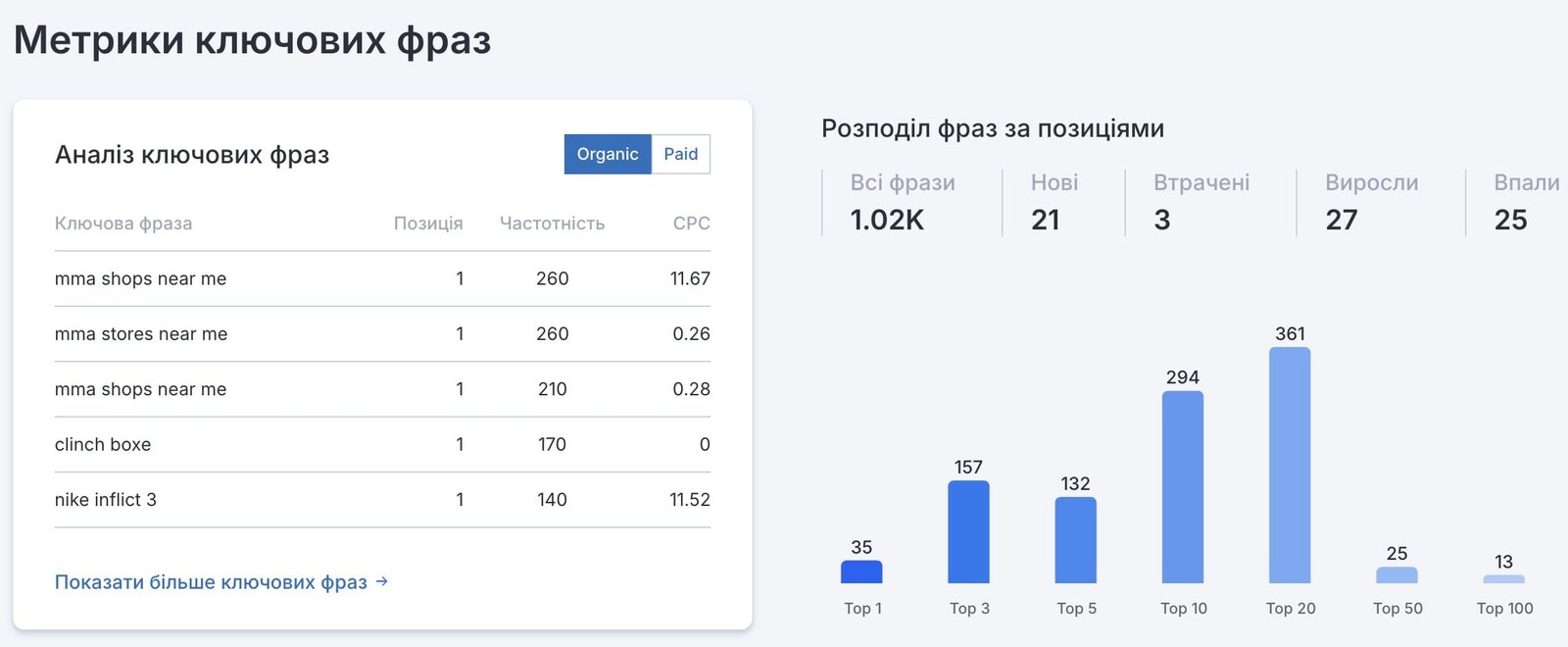Click the Top 3 bar with 157
This screenshot has width=1568, height=647.
click(968, 532)
